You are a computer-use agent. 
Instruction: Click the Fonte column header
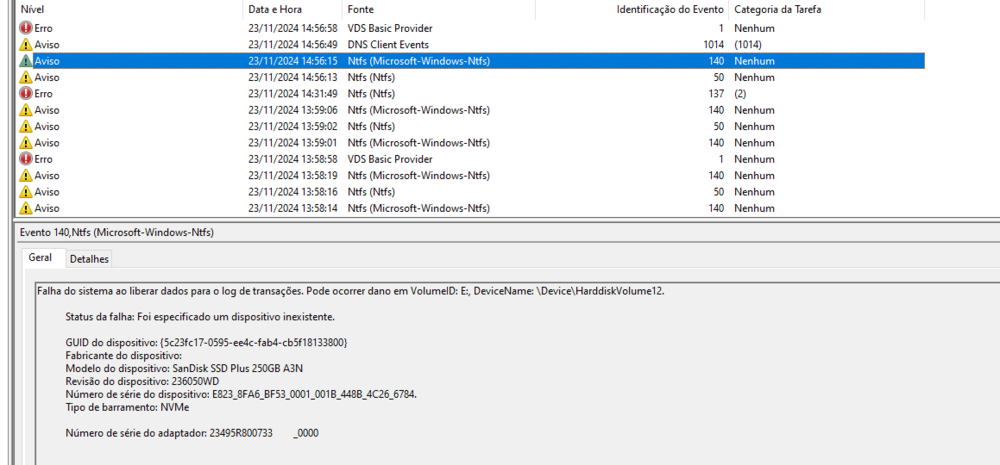point(361,9)
